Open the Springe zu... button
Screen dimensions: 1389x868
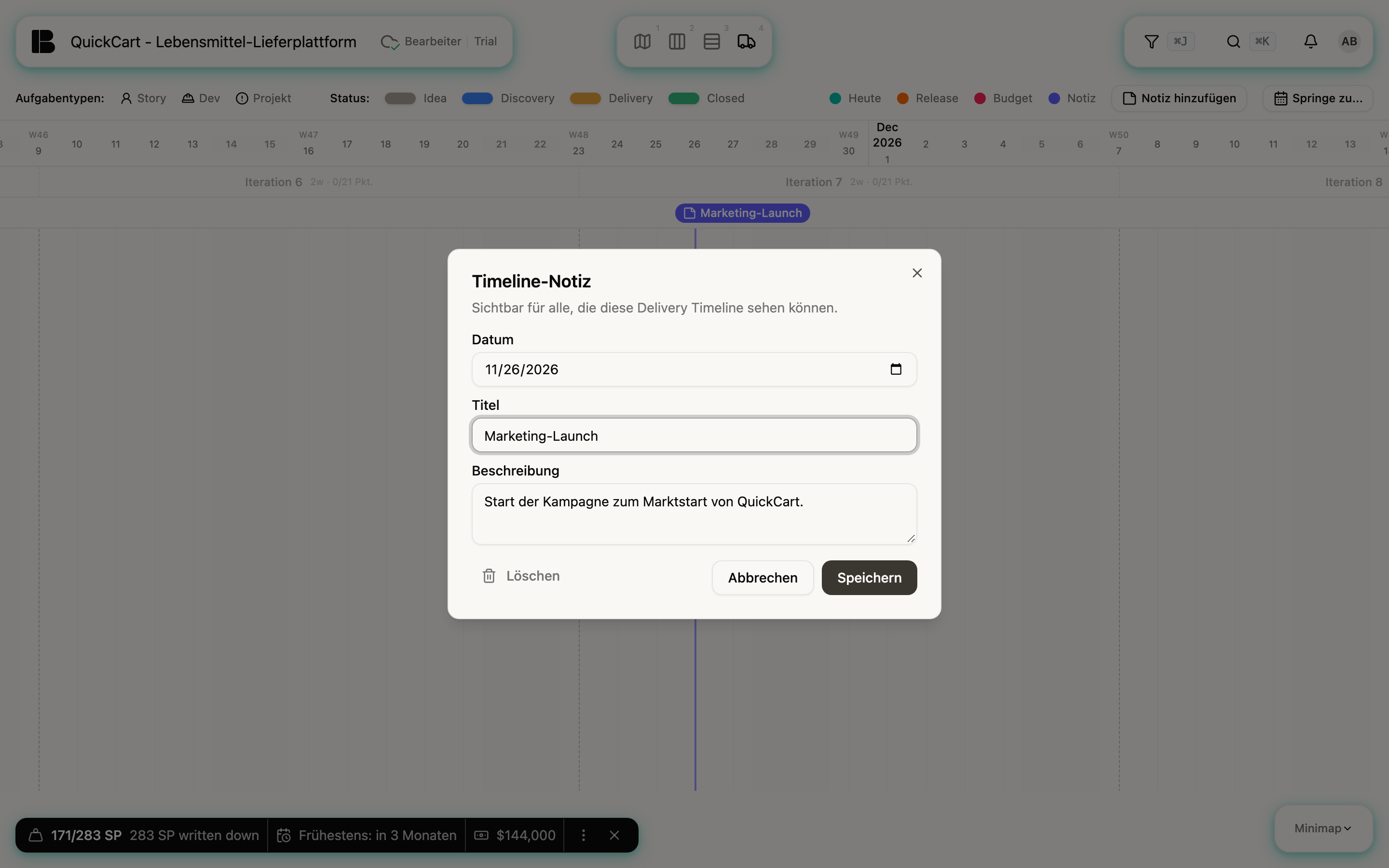[x=1318, y=98]
